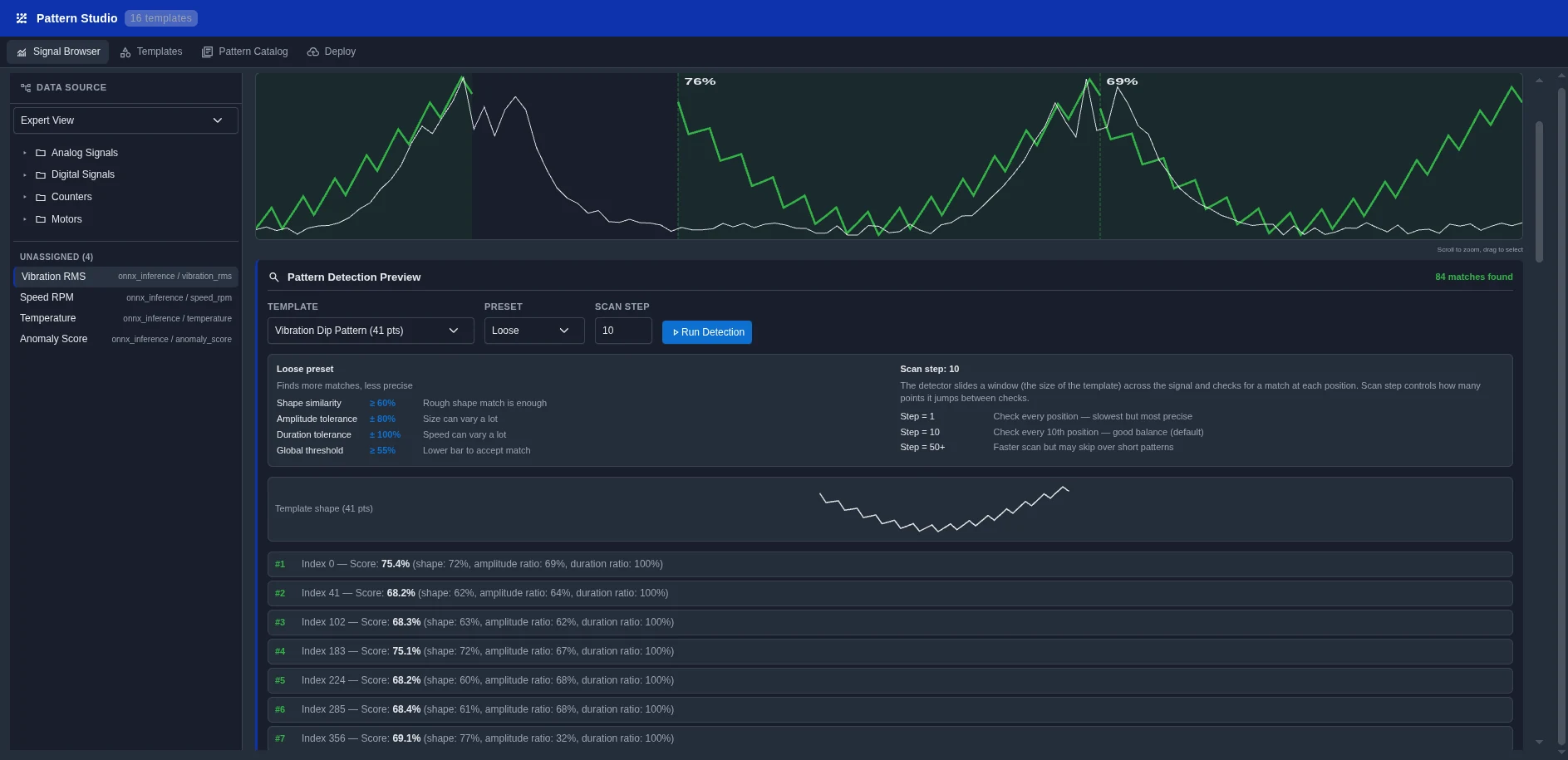
Task: Click the Deploy cloud icon
Action: tap(312, 51)
